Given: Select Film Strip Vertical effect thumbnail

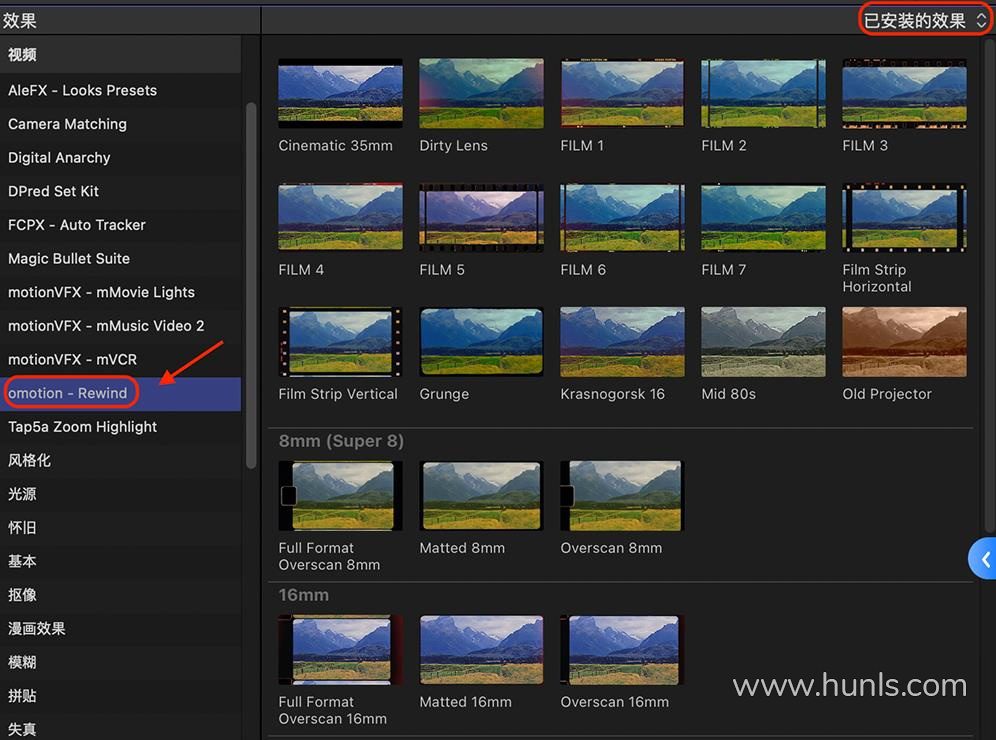Looking at the screenshot, I should point(340,342).
